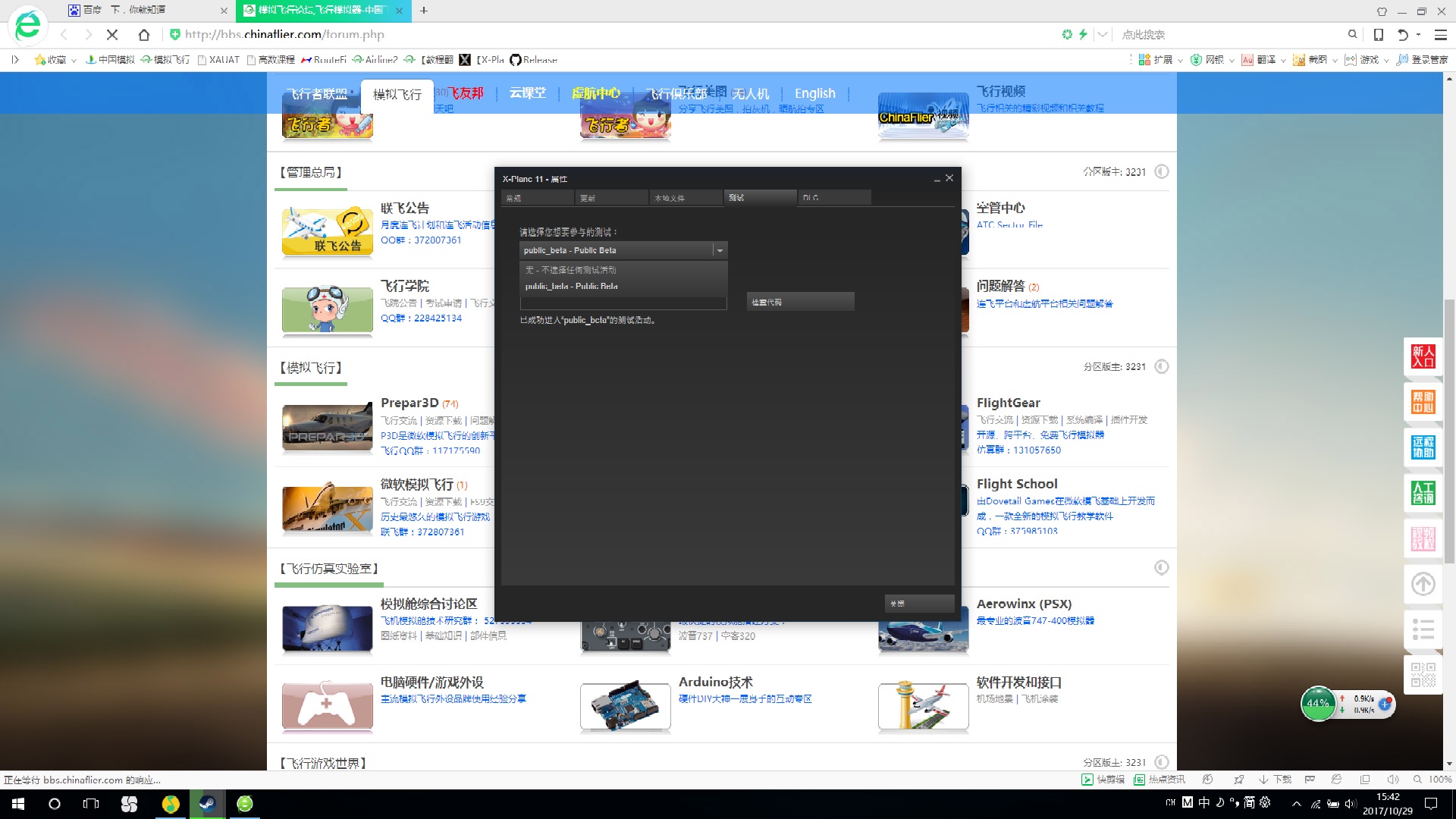Screen dimensions: 1456x819
Task: Open a new browser tab with plus
Action: [x=424, y=11]
